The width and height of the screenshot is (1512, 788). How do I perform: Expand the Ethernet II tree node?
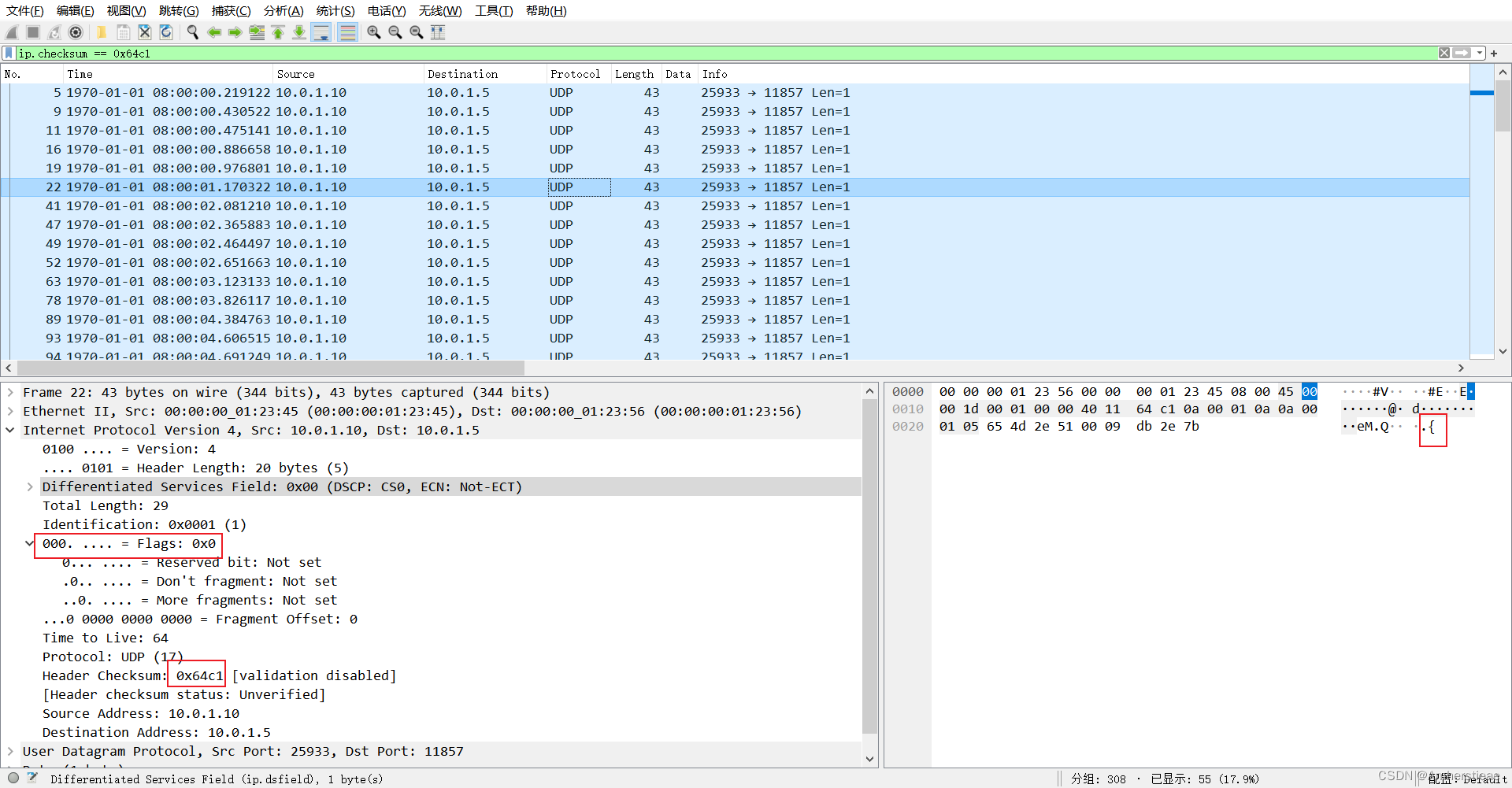coord(10,411)
